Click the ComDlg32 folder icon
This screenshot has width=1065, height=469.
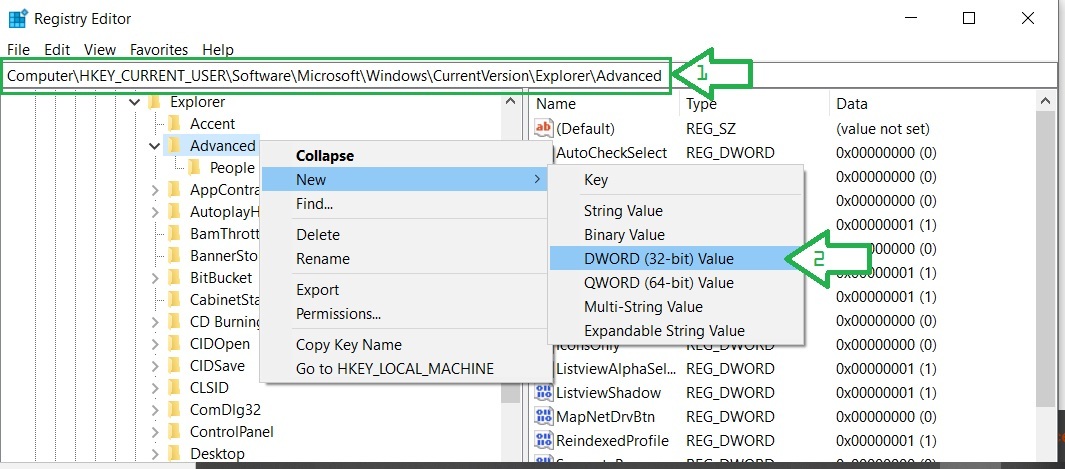[175, 409]
